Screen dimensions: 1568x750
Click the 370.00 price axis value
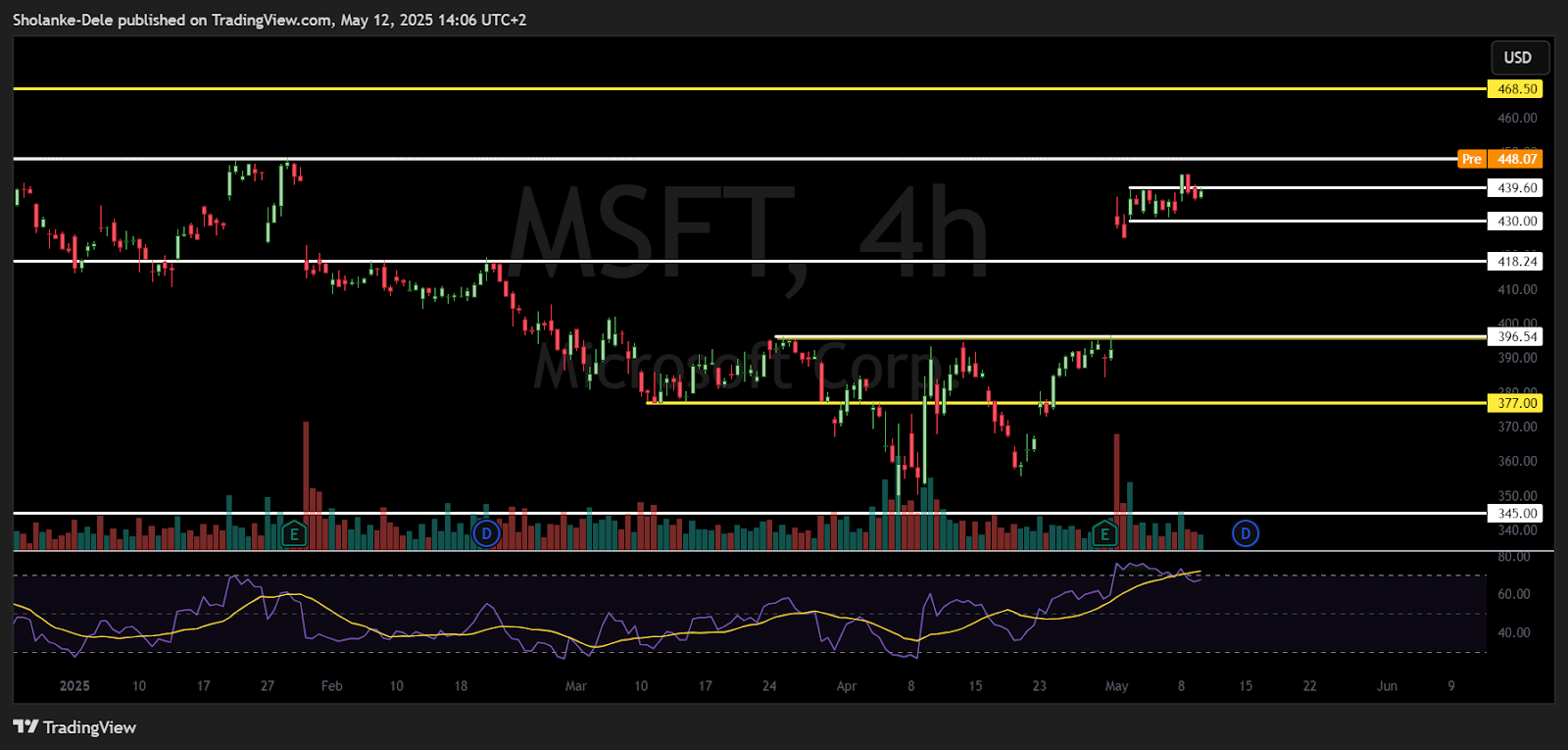point(1517,426)
